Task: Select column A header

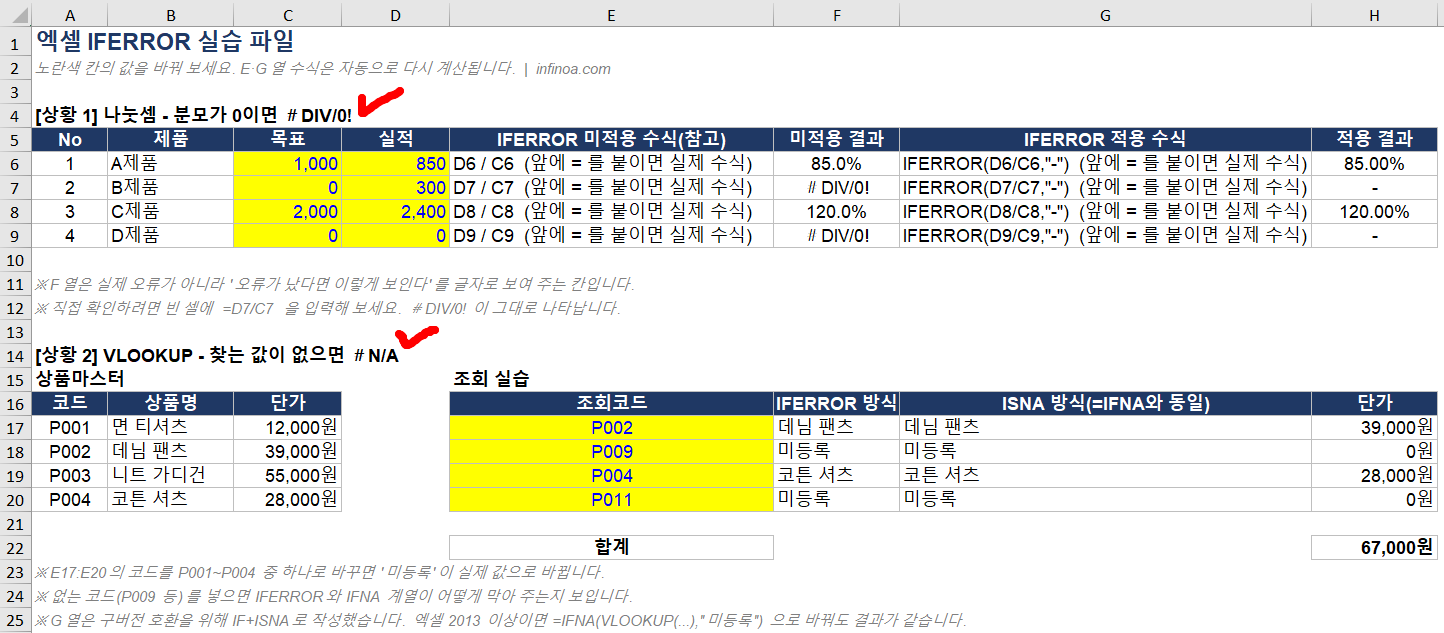Action: [x=69, y=15]
